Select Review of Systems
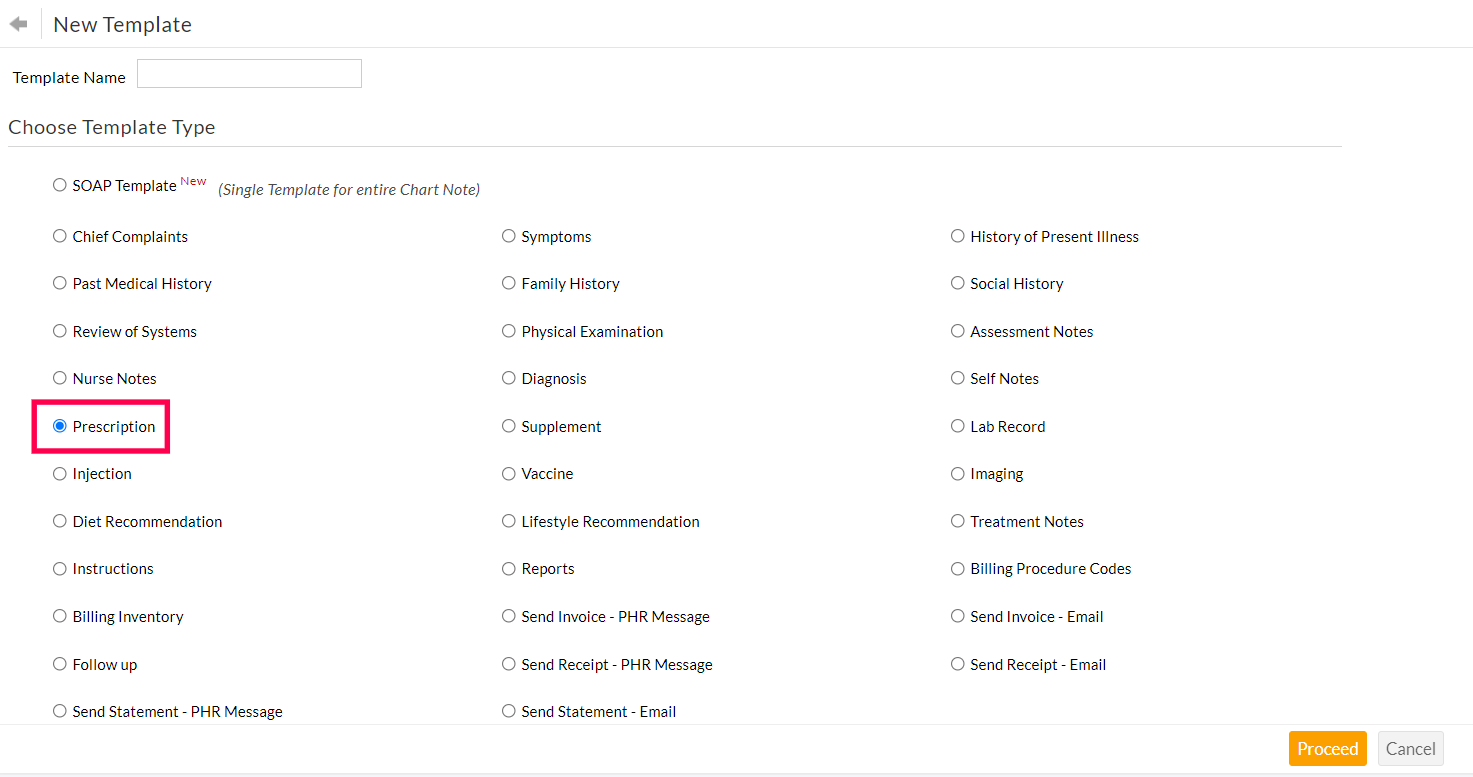1473x777 pixels. pyautogui.click(x=59, y=331)
